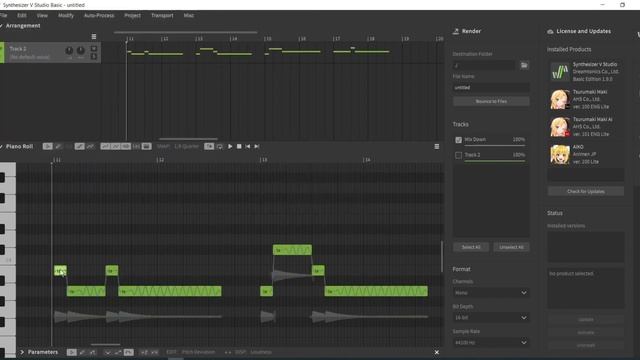Click measure 12 marker in Piano Roll ruler
The image size is (640, 360).
(x=160, y=160)
